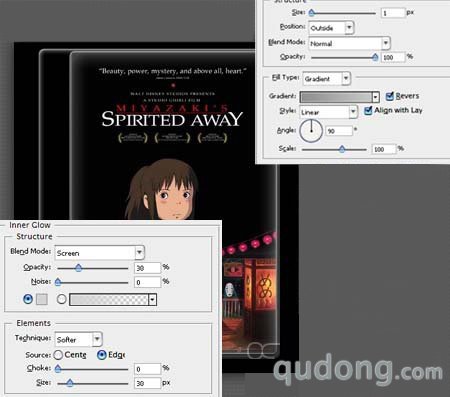Click the Inner Glow color swatch

point(42,299)
